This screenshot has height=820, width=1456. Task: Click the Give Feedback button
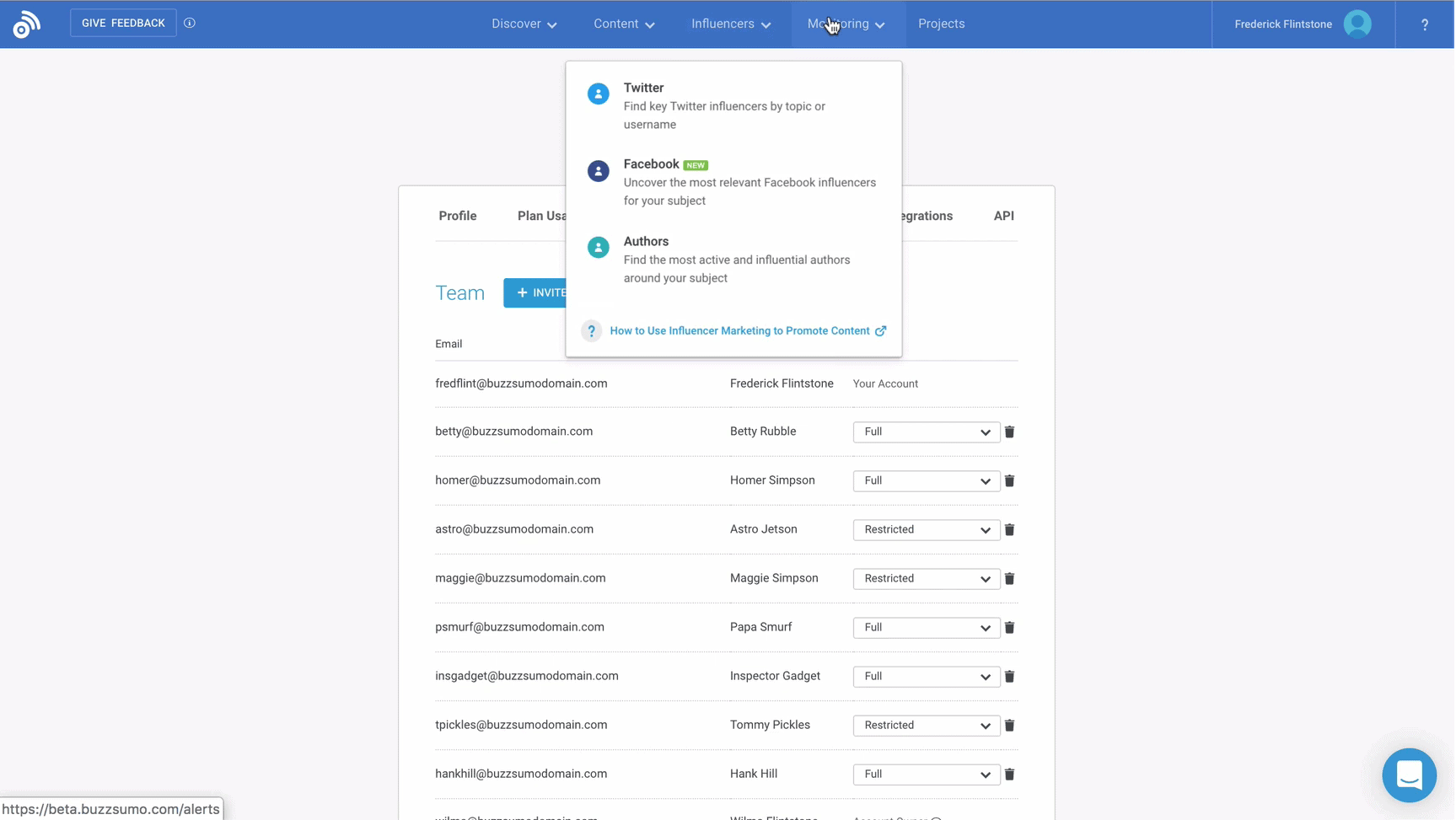pos(123,23)
